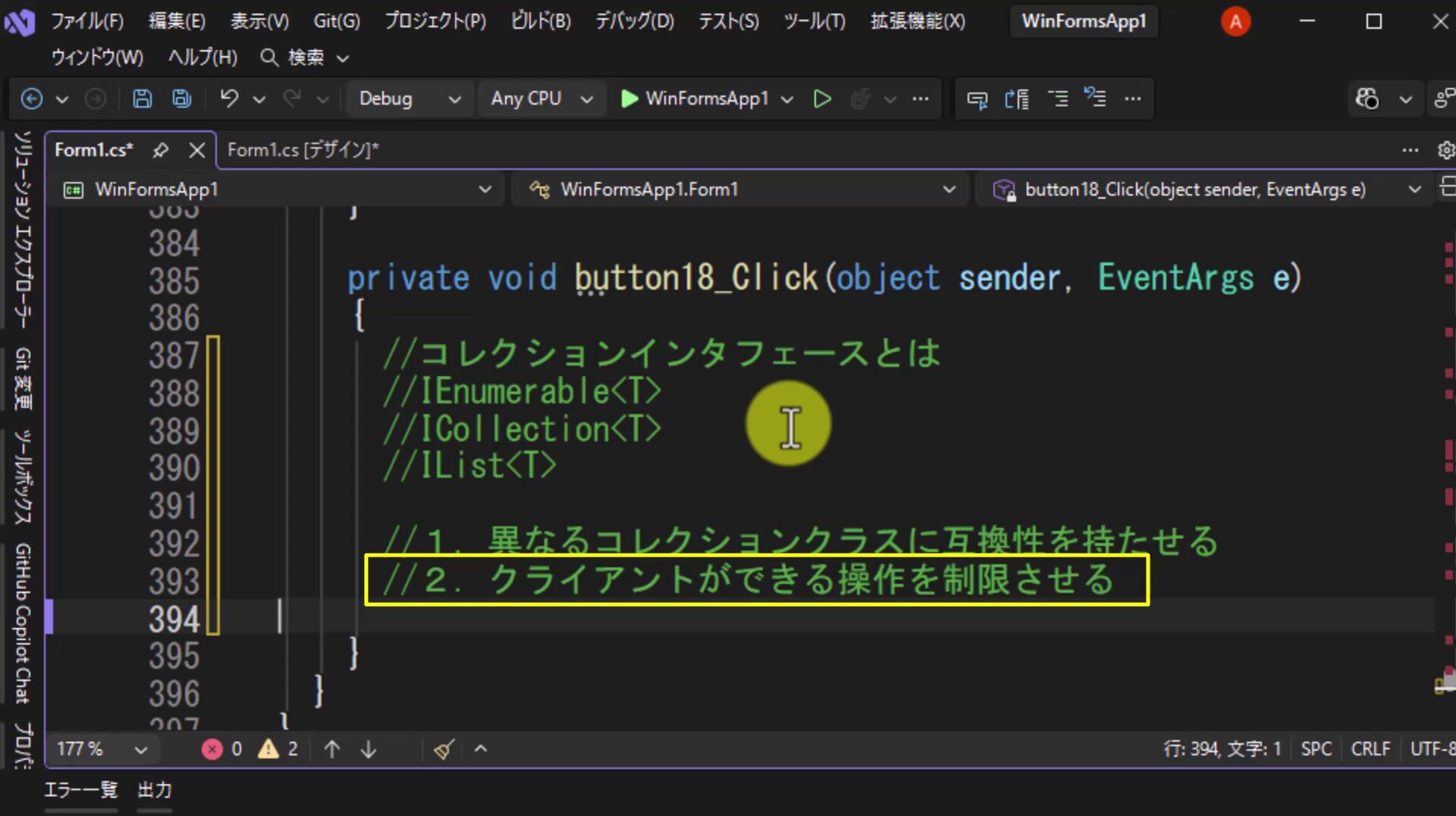The height and width of the screenshot is (816, 1456).
Task: Open the Any CPU platform dropdown
Action: pos(541,99)
